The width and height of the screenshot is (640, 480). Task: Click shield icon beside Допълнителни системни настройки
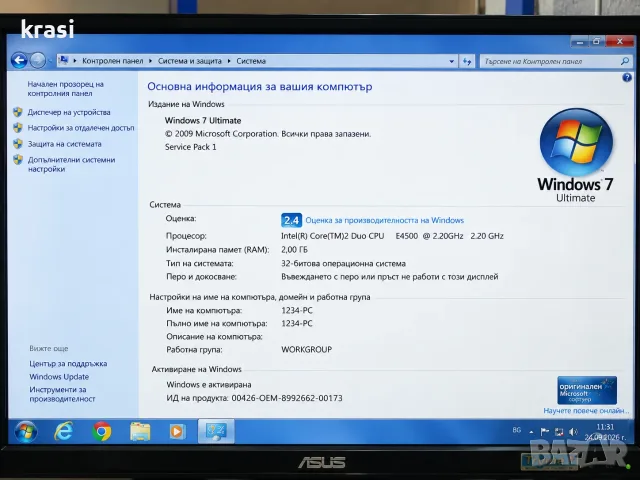pos(18,160)
